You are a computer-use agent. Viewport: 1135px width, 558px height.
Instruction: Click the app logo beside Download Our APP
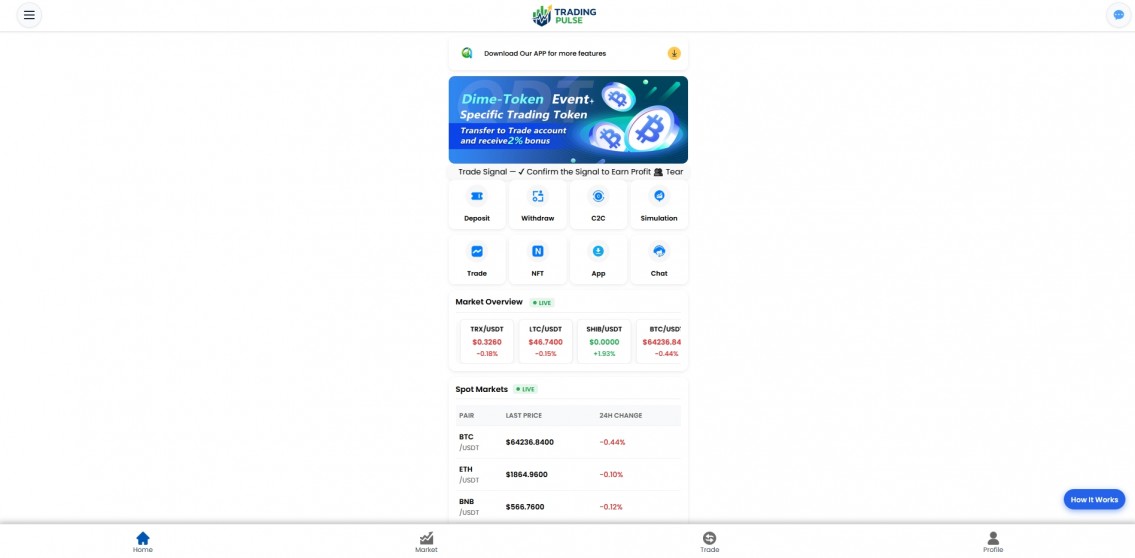(467, 54)
